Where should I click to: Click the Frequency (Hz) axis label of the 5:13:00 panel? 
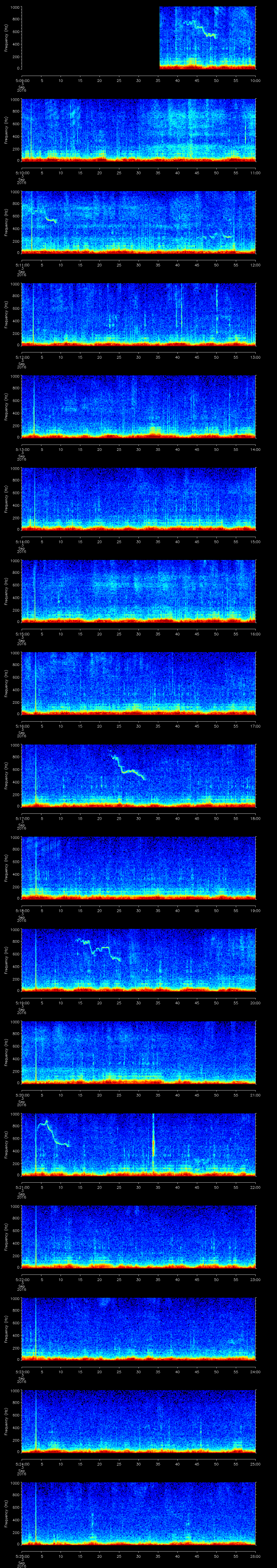[x=7, y=407]
